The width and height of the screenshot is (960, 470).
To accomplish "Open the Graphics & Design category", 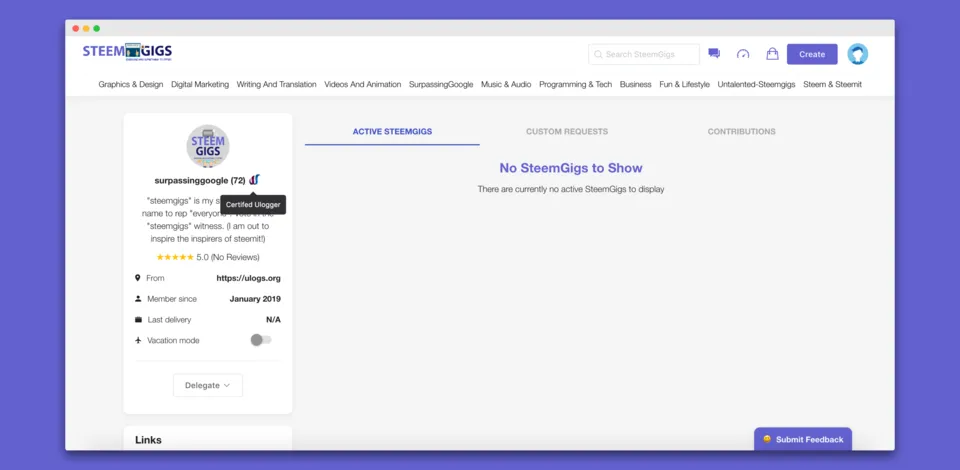I will [x=131, y=84].
